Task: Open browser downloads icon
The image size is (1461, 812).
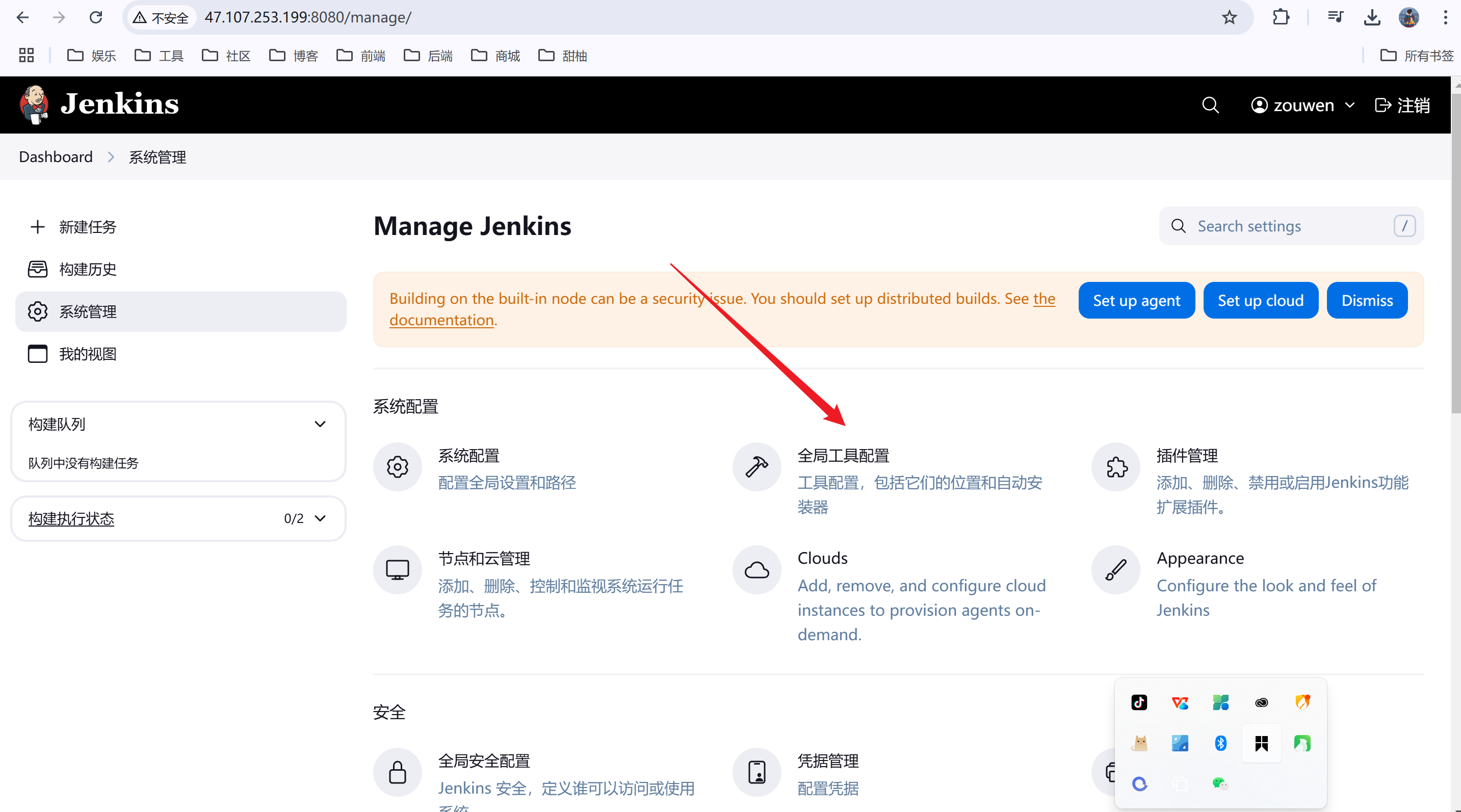Action: tap(1372, 17)
